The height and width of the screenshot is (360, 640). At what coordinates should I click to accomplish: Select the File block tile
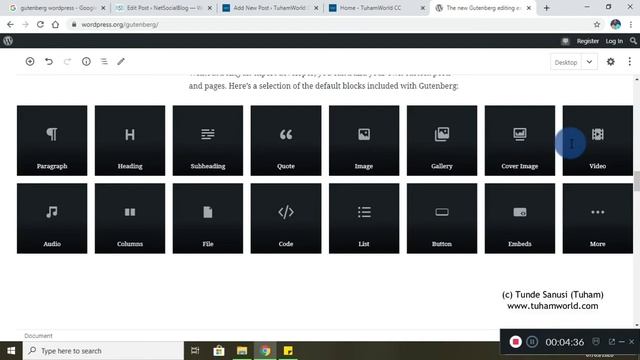coord(208,218)
